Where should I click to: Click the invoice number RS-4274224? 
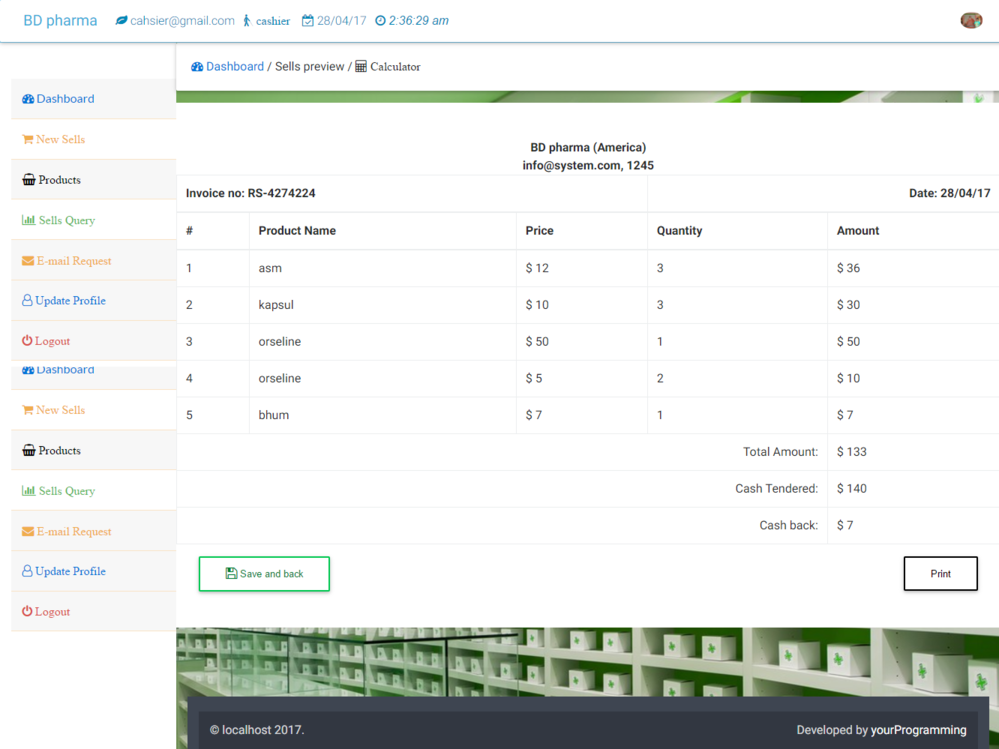click(x=281, y=193)
